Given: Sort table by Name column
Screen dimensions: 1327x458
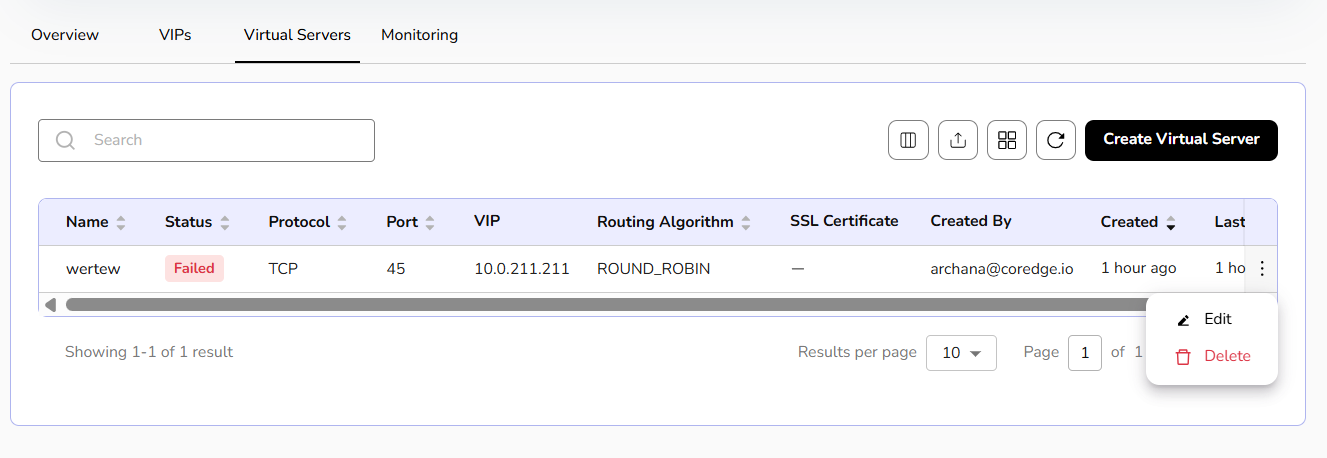Looking at the screenshot, I should 121,223.
